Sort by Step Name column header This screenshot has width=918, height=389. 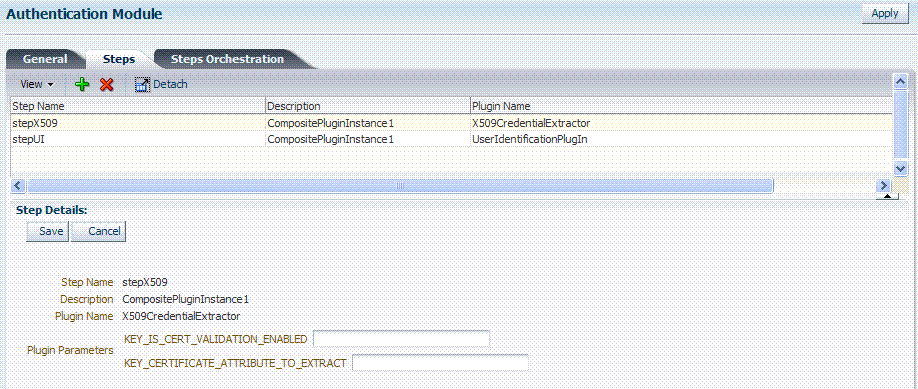pos(138,106)
